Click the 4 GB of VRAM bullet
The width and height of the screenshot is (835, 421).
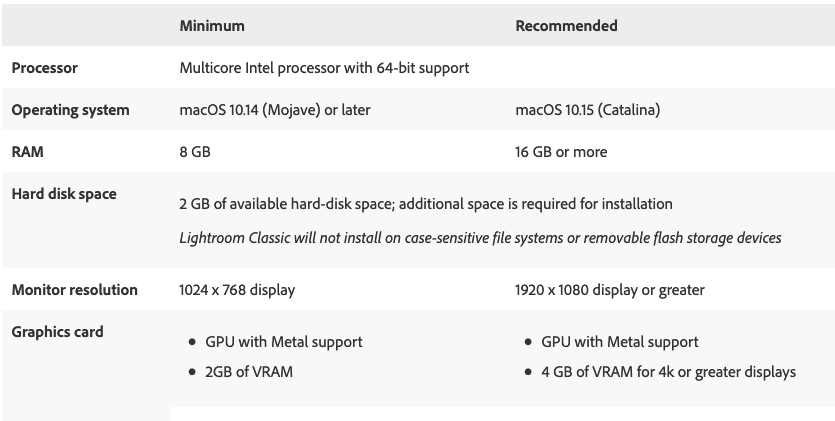click(668, 372)
